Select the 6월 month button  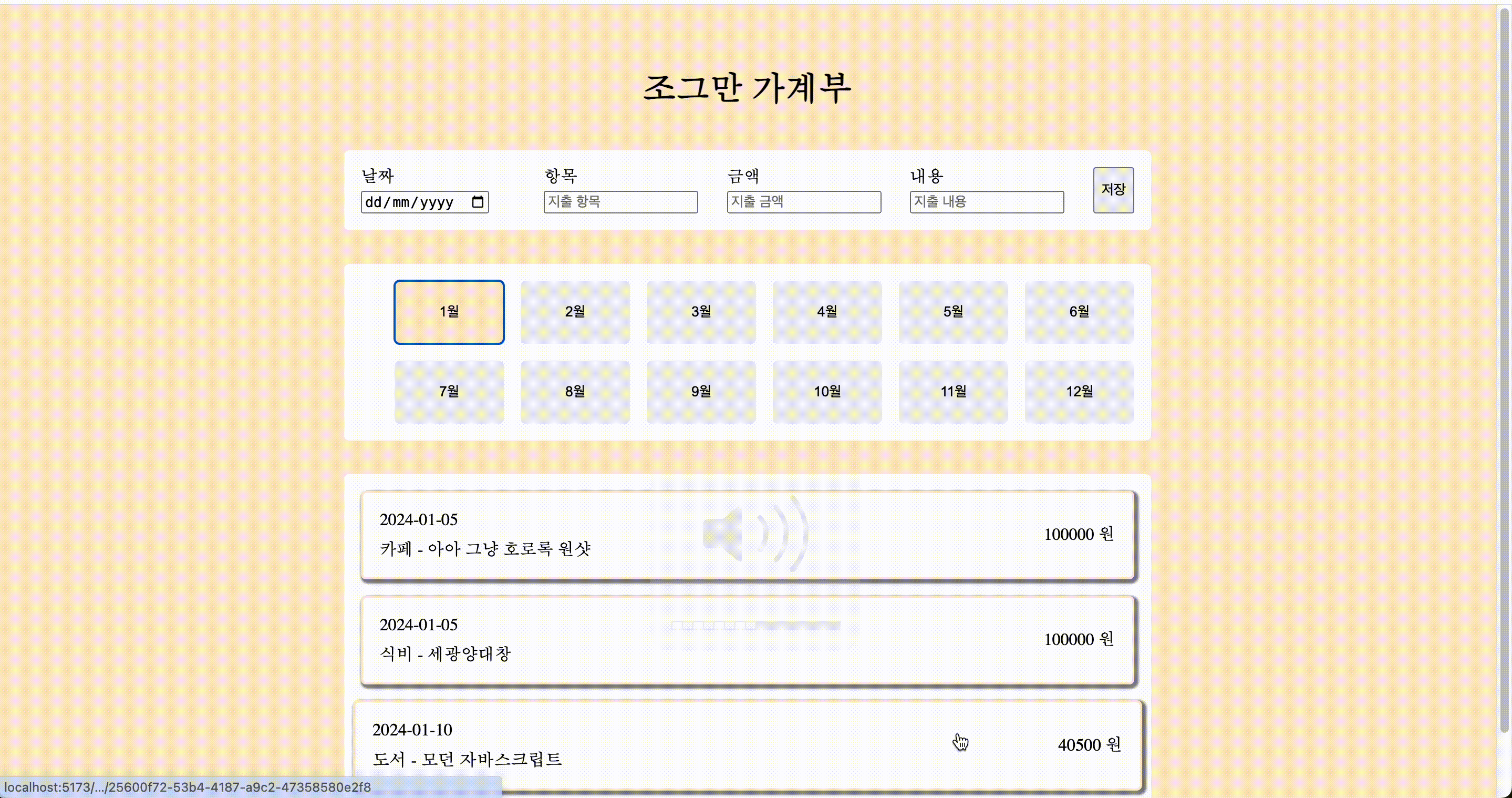click(x=1079, y=312)
